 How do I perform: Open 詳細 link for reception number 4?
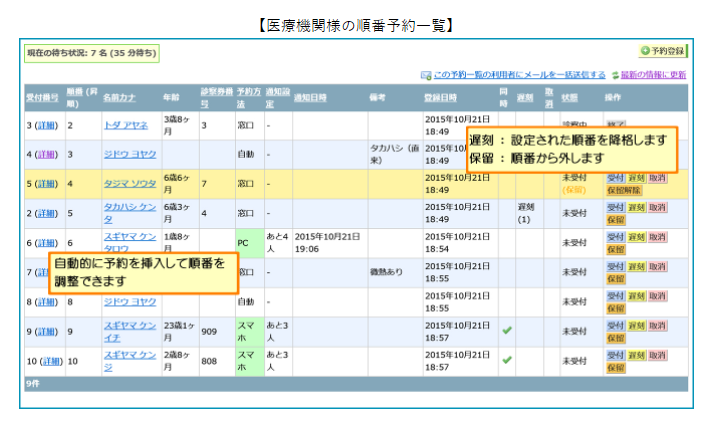46,154
